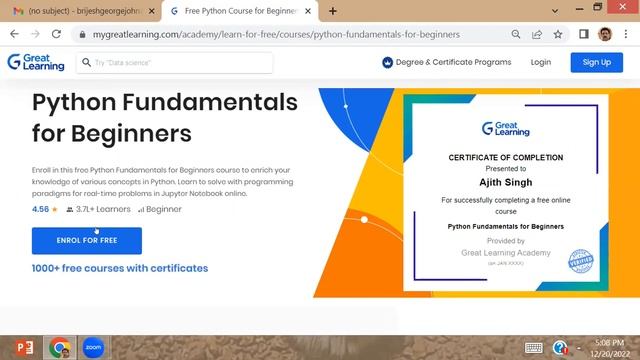This screenshot has height=360, width=640.
Task: Reload the page with the refresh icon
Action: [56, 34]
